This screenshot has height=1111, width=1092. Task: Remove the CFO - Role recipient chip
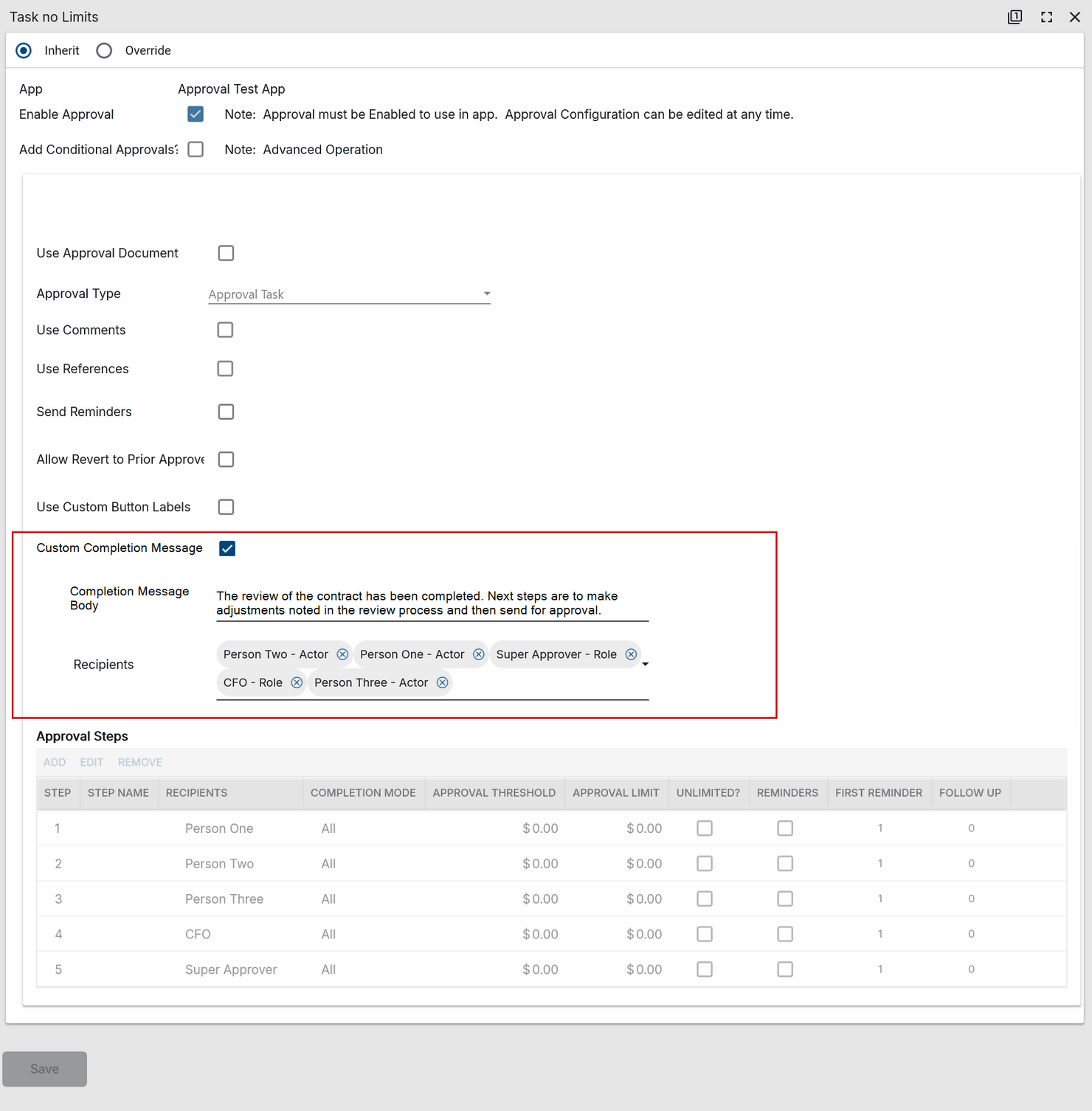click(x=297, y=682)
